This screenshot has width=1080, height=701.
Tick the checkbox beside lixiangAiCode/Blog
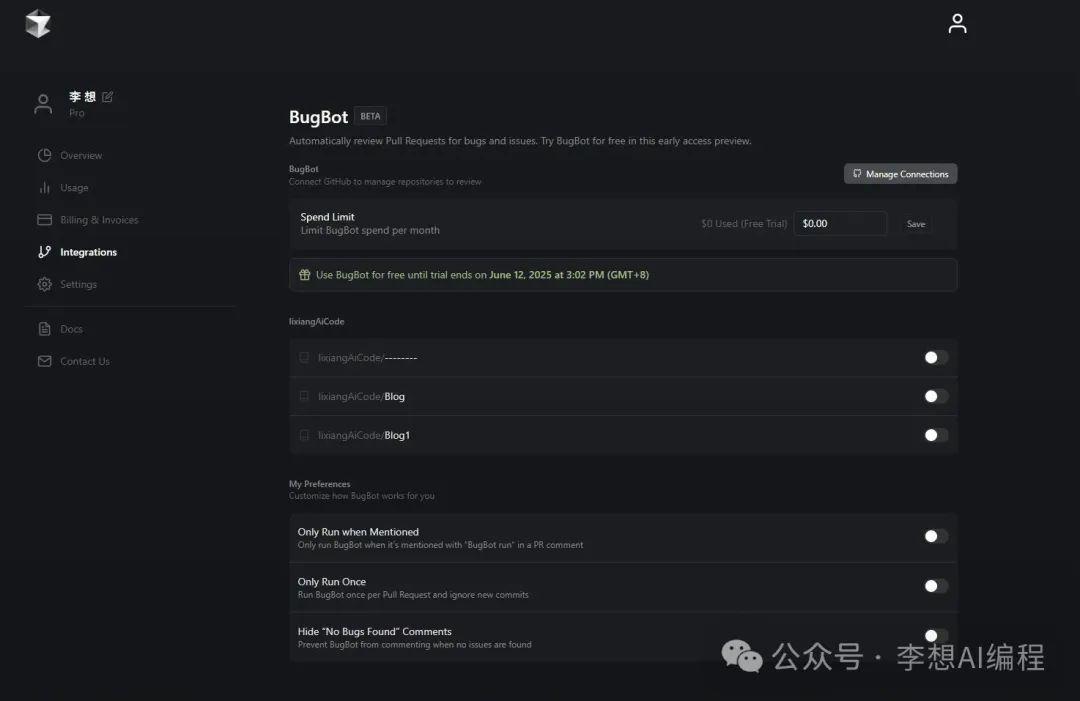[304, 396]
